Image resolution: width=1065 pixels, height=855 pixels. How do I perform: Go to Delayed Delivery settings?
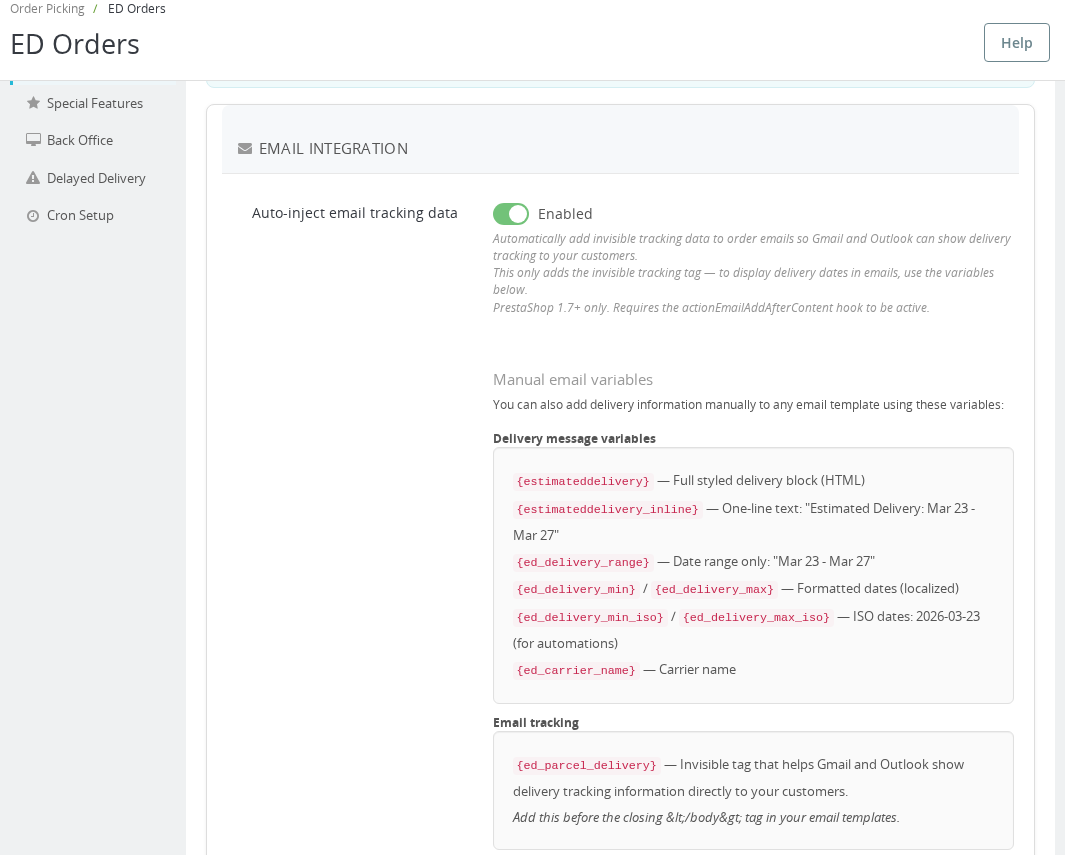(96, 178)
